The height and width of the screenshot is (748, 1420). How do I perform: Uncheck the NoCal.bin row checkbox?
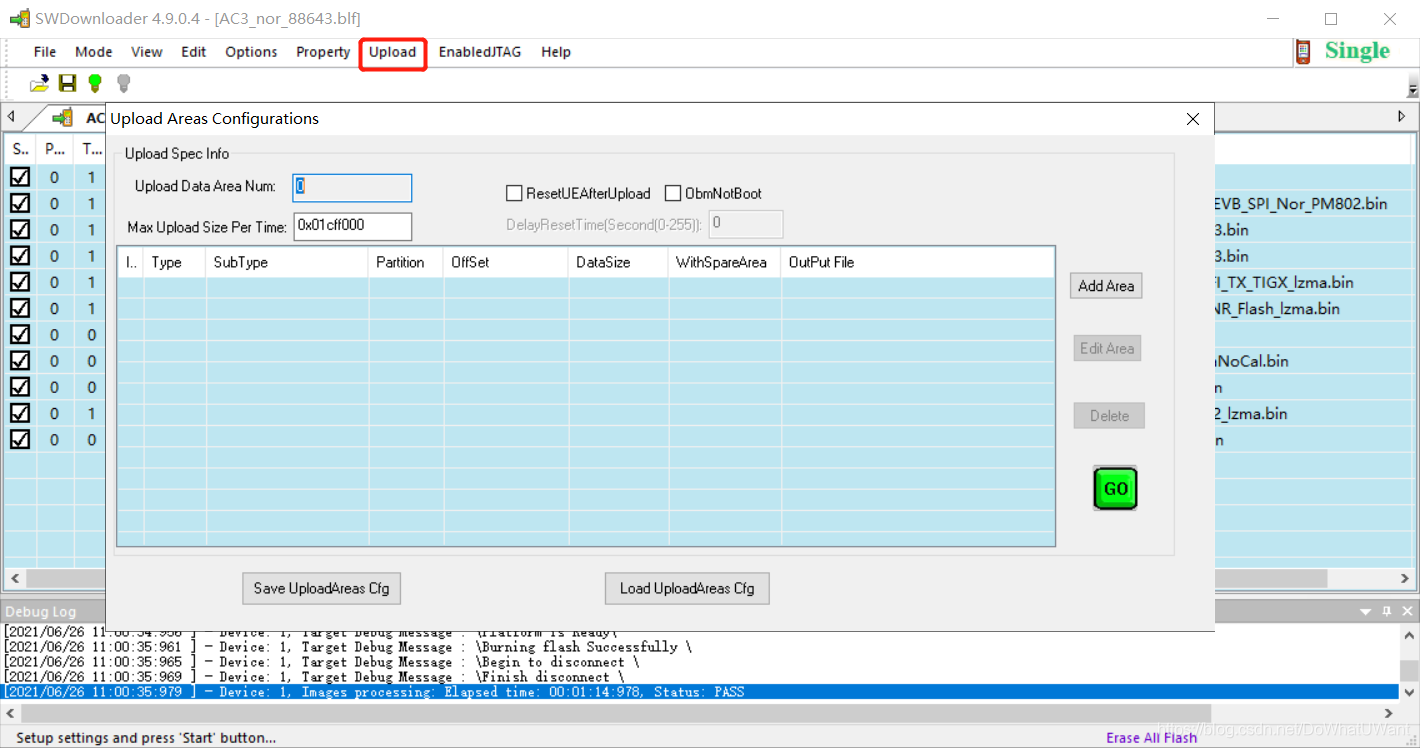19,360
